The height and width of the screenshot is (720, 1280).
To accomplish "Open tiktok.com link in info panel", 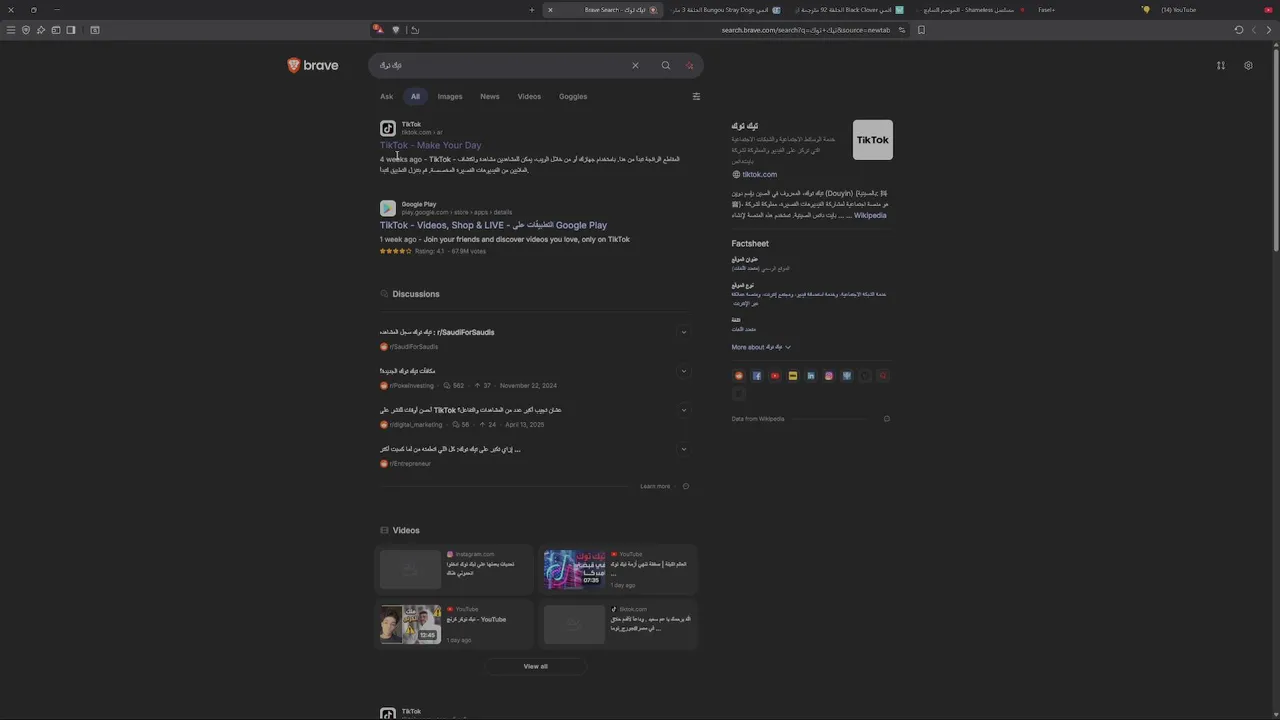I will [759, 174].
